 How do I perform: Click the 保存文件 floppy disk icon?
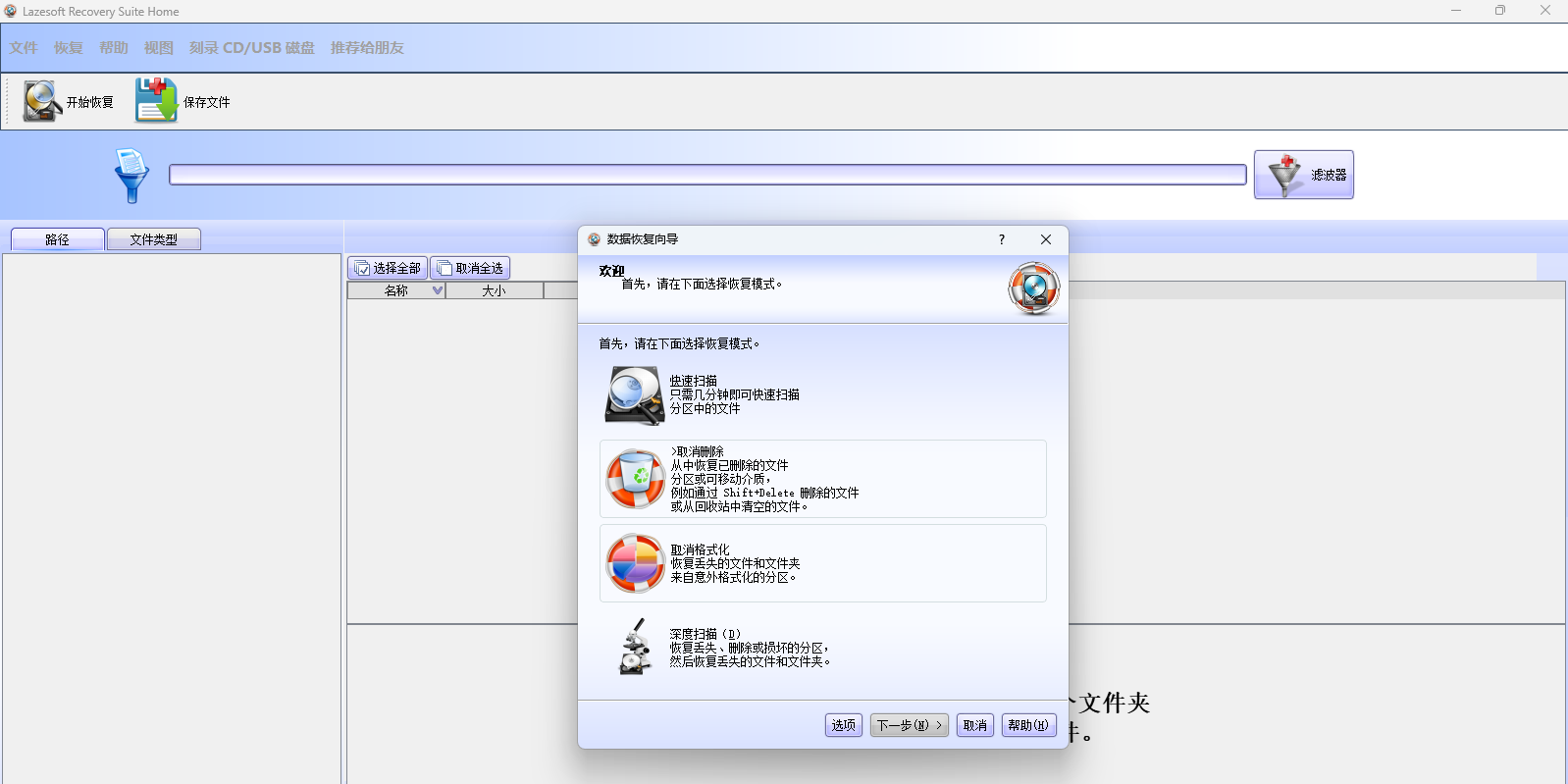pos(156,100)
